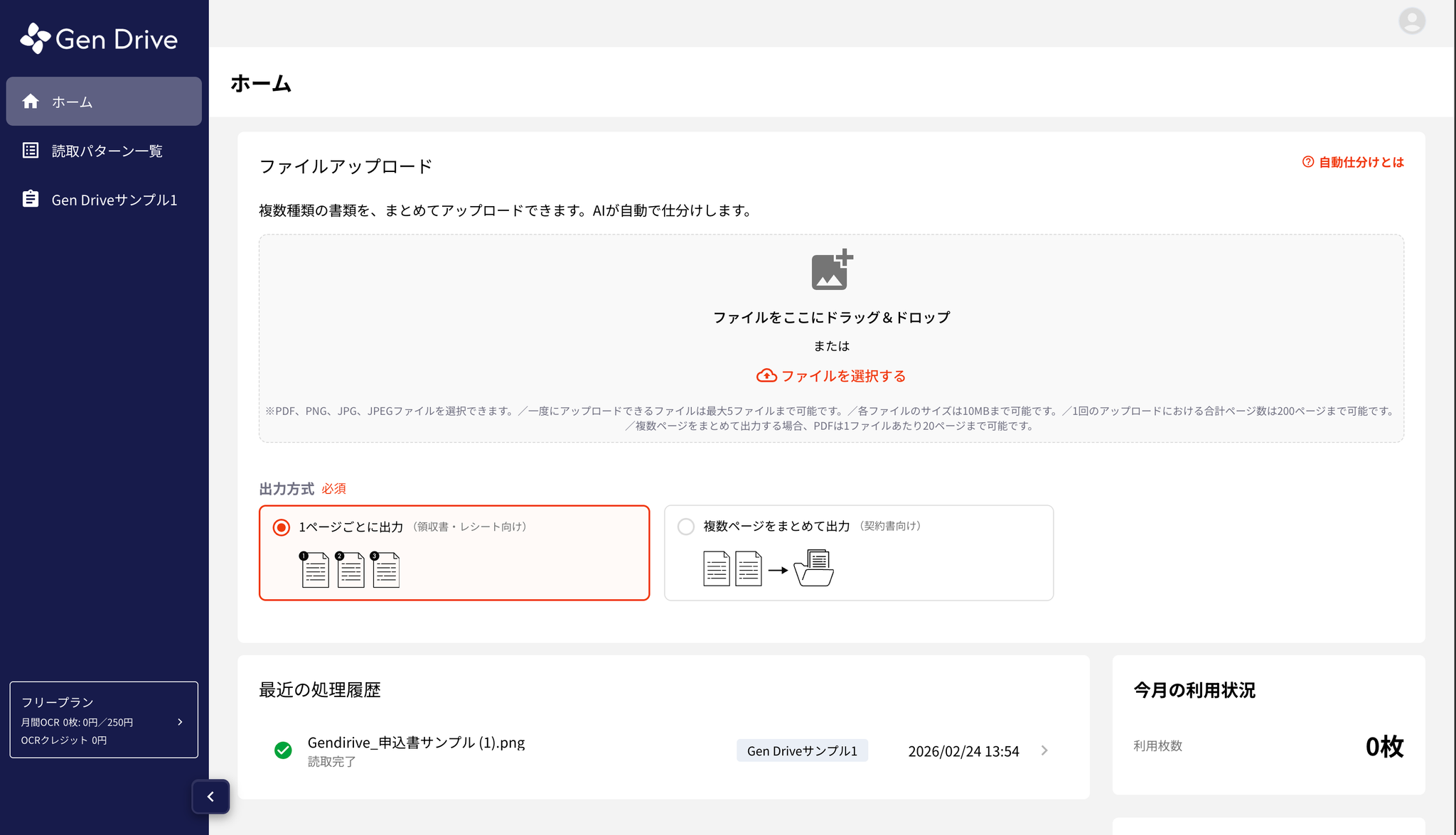
Task: Click the add-image upload icon
Action: (x=831, y=270)
